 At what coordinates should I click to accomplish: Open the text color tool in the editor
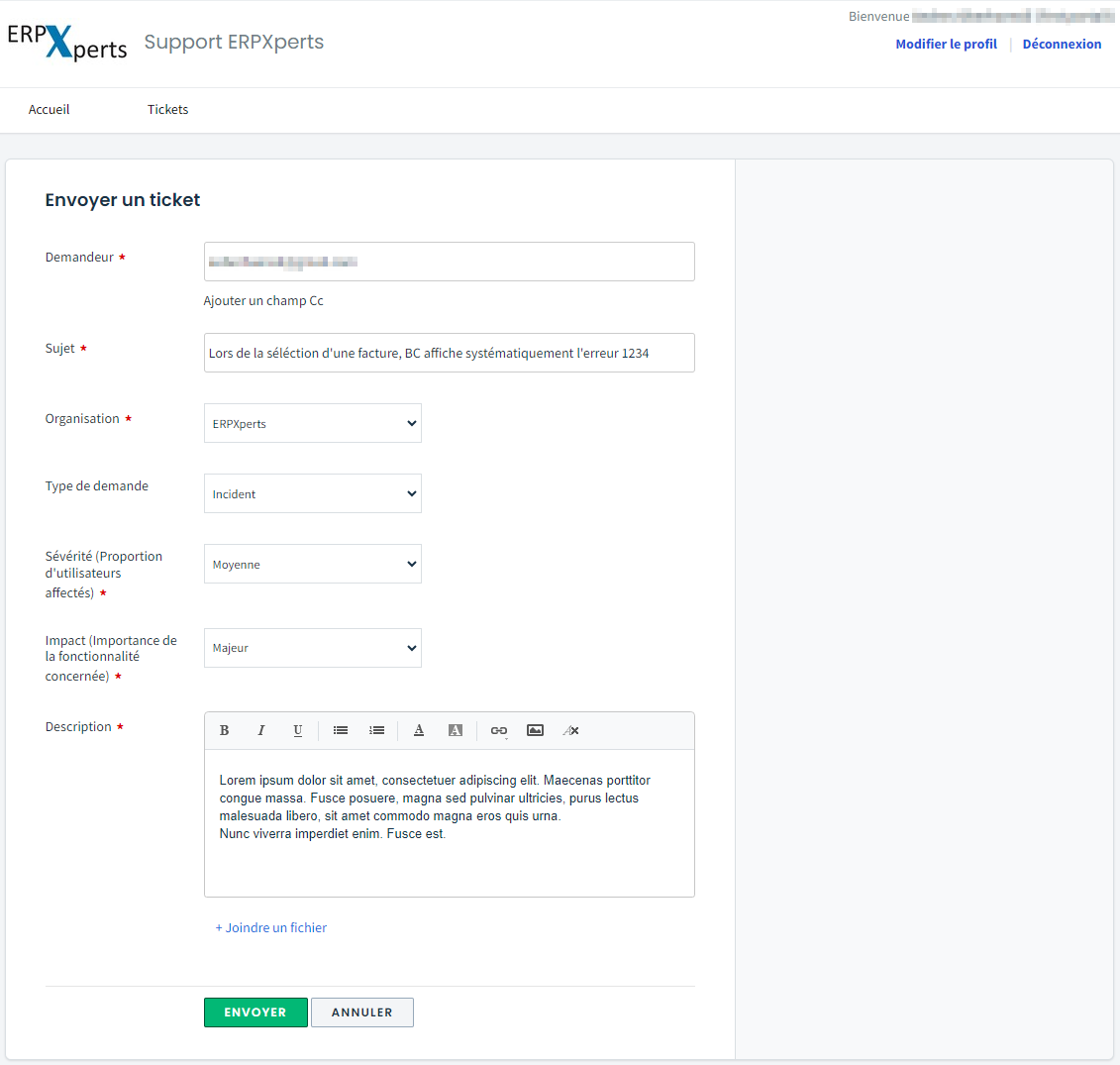419,730
